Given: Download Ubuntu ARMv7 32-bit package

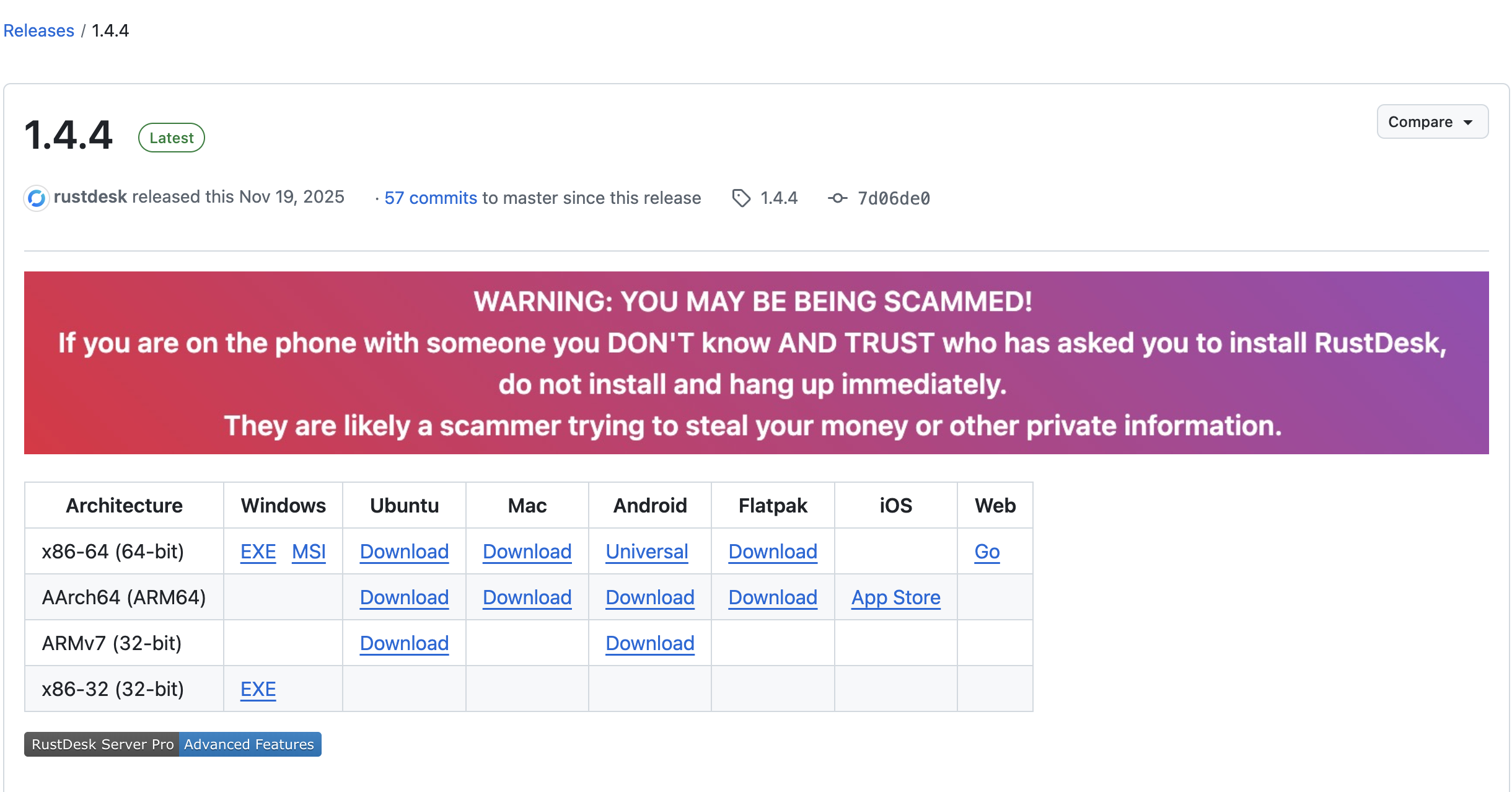Looking at the screenshot, I should tap(404, 643).
